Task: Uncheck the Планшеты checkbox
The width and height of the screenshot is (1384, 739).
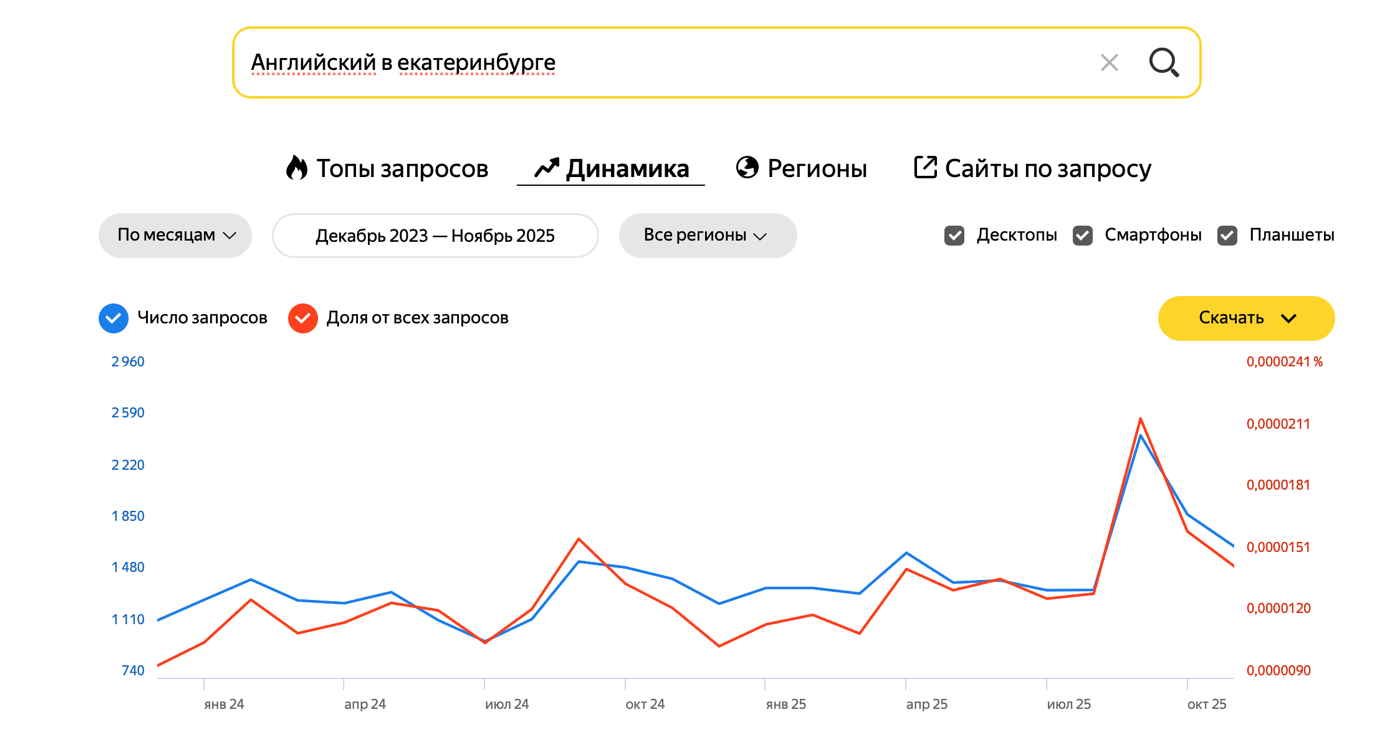Action: [x=1227, y=236]
